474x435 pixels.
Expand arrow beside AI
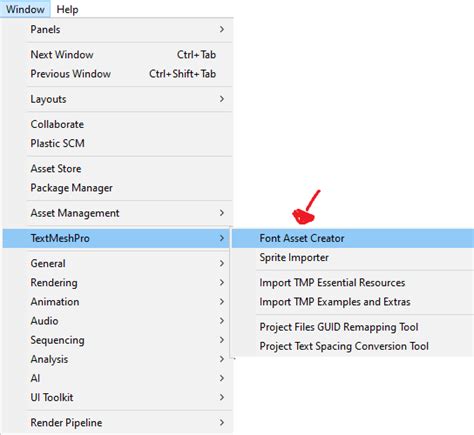[x=222, y=378]
